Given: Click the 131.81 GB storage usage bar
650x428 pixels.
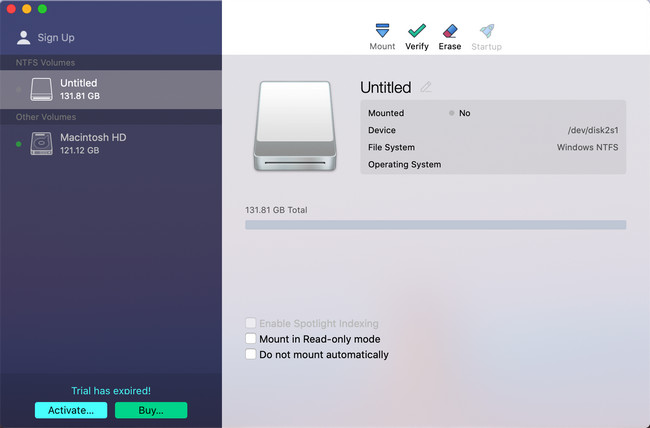Looking at the screenshot, I should [435, 225].
